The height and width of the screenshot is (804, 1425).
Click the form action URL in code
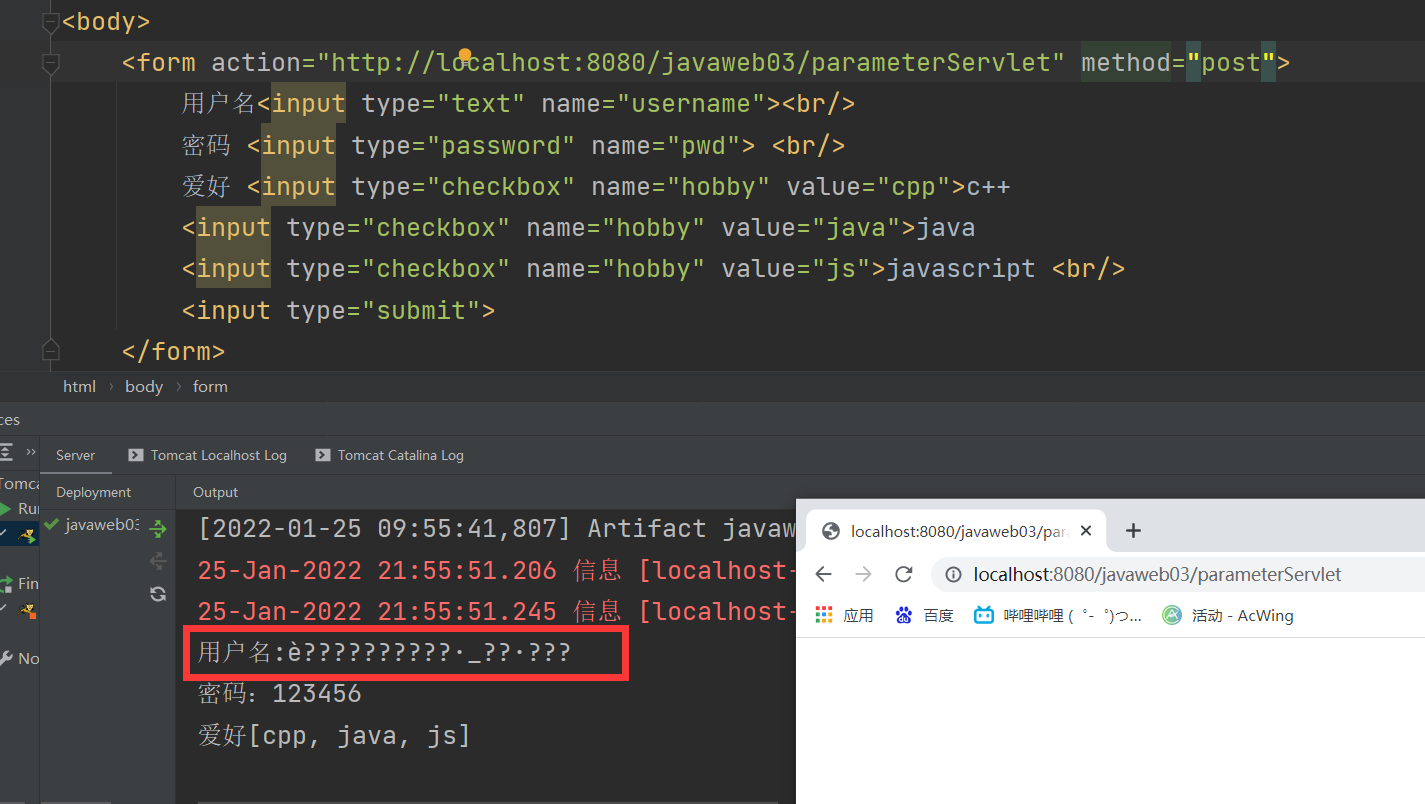pos(691,63)
